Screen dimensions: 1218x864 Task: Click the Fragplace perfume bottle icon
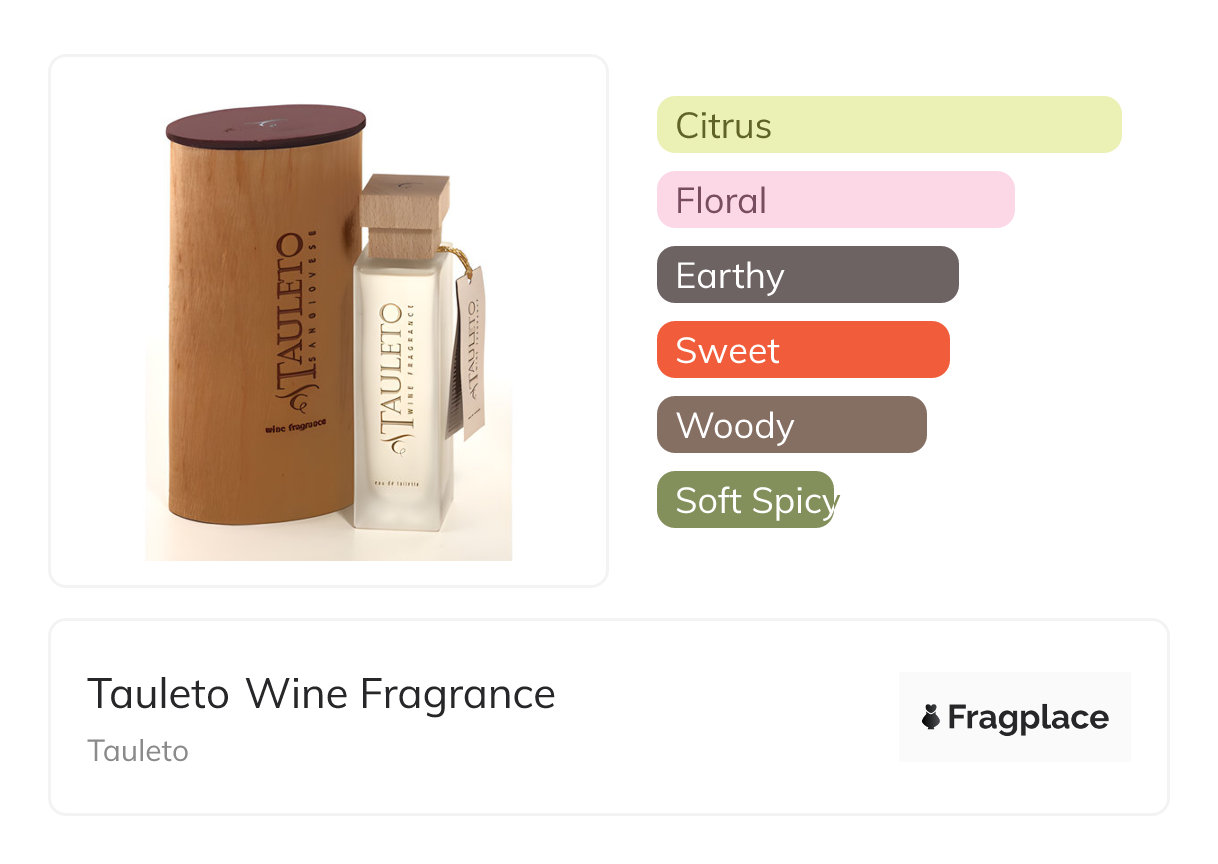point(931,717)
